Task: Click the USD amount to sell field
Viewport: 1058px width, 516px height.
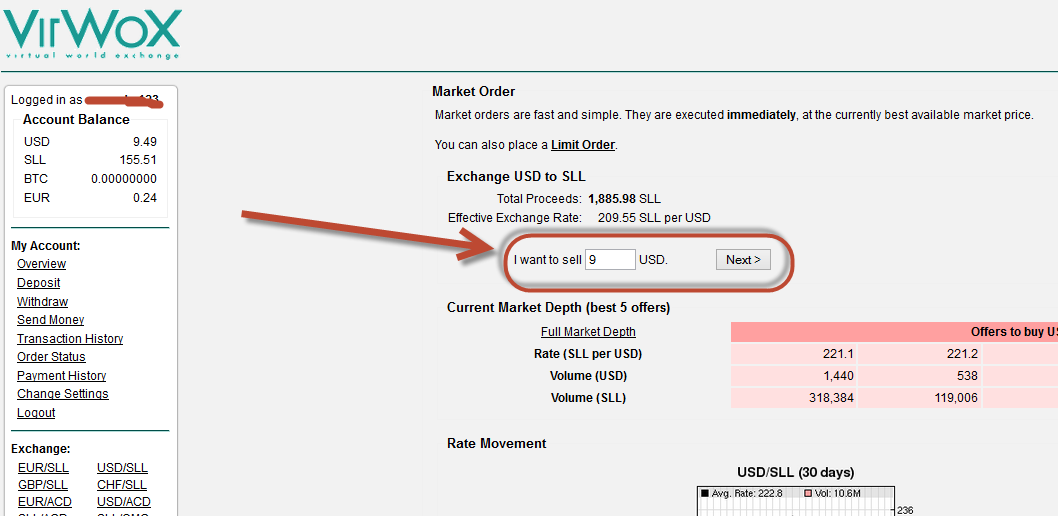Action: (x=610, y=260)
